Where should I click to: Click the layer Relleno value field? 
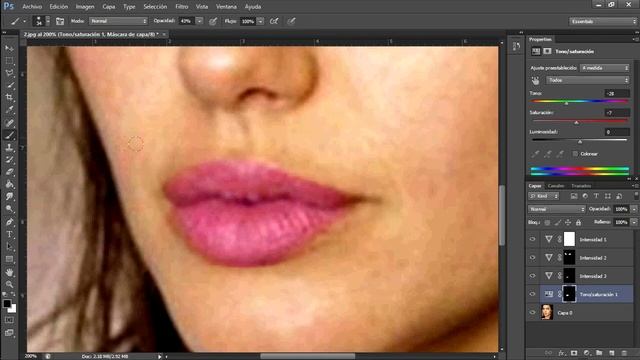[x=621, y=222]
